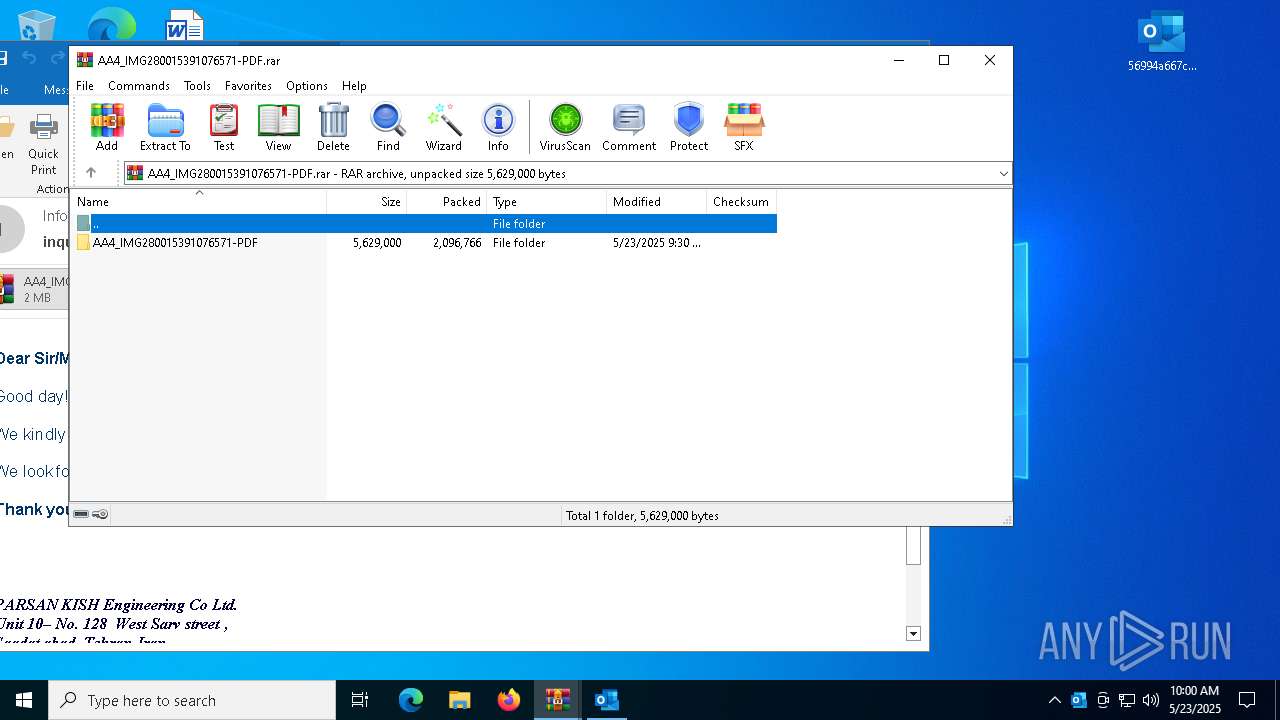Open the network tray icon
The image size is (1280, 720).
pyautogui.click(x=1127, y=700)
